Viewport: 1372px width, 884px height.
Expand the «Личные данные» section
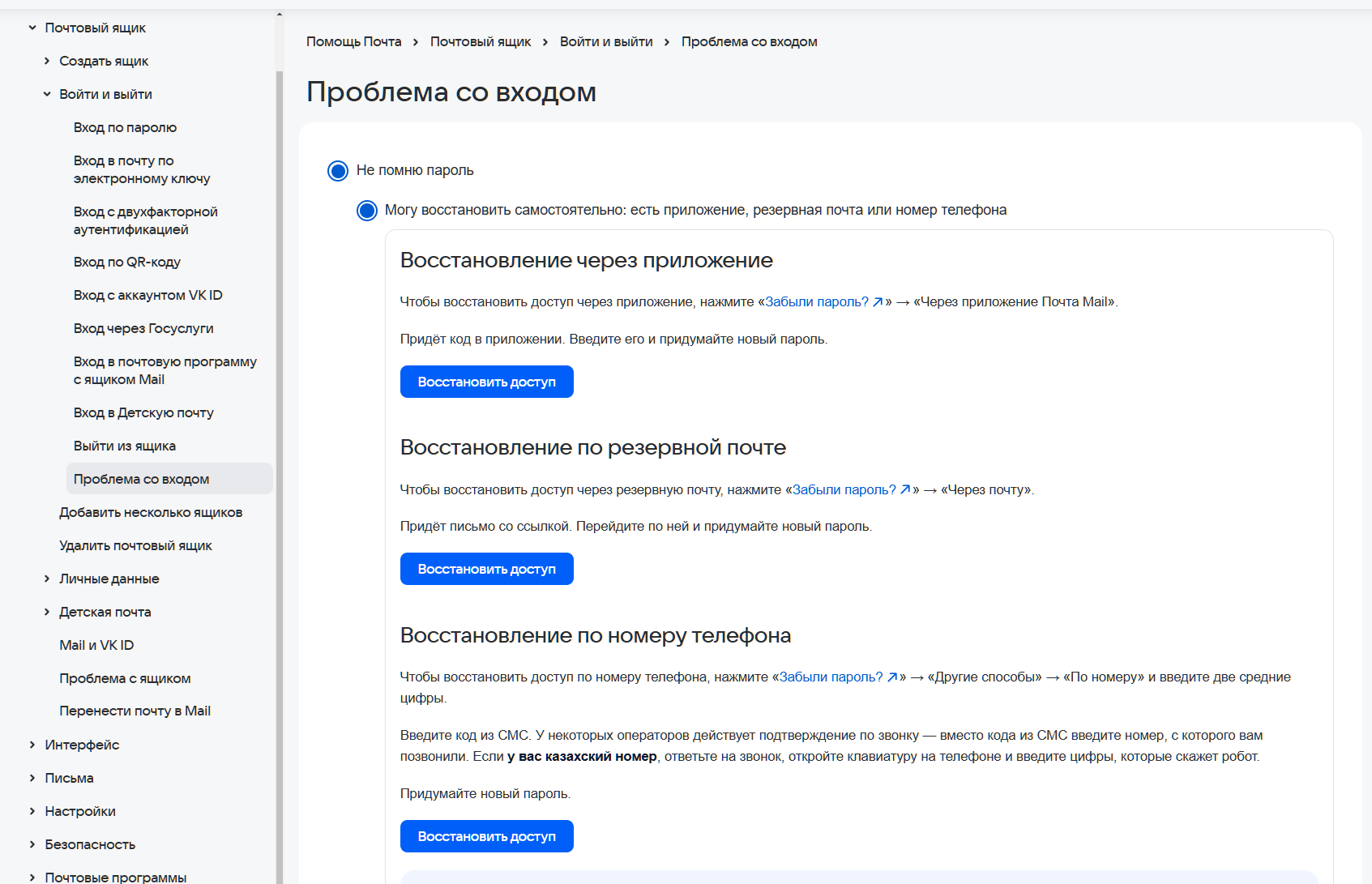pyautogui.click(x=47, y=579)
